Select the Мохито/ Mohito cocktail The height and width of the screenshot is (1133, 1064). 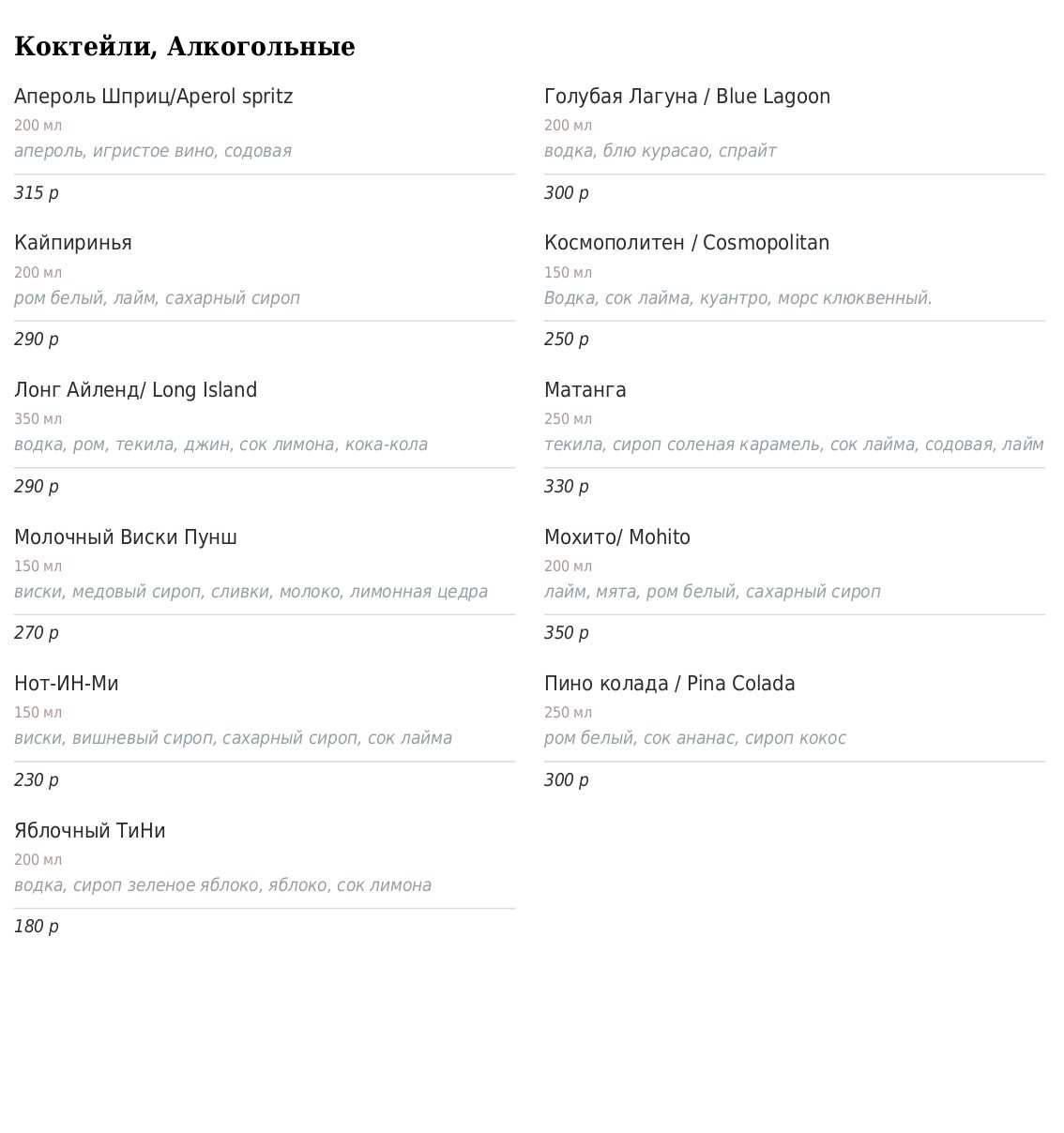point(617,537)
